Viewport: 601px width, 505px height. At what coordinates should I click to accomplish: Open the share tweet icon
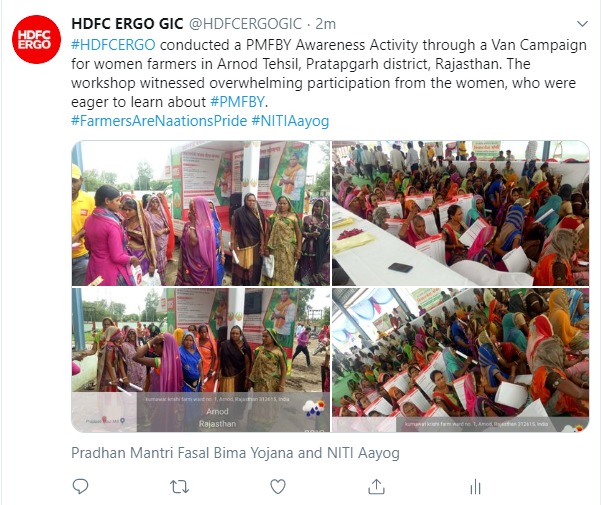point(376,487)
